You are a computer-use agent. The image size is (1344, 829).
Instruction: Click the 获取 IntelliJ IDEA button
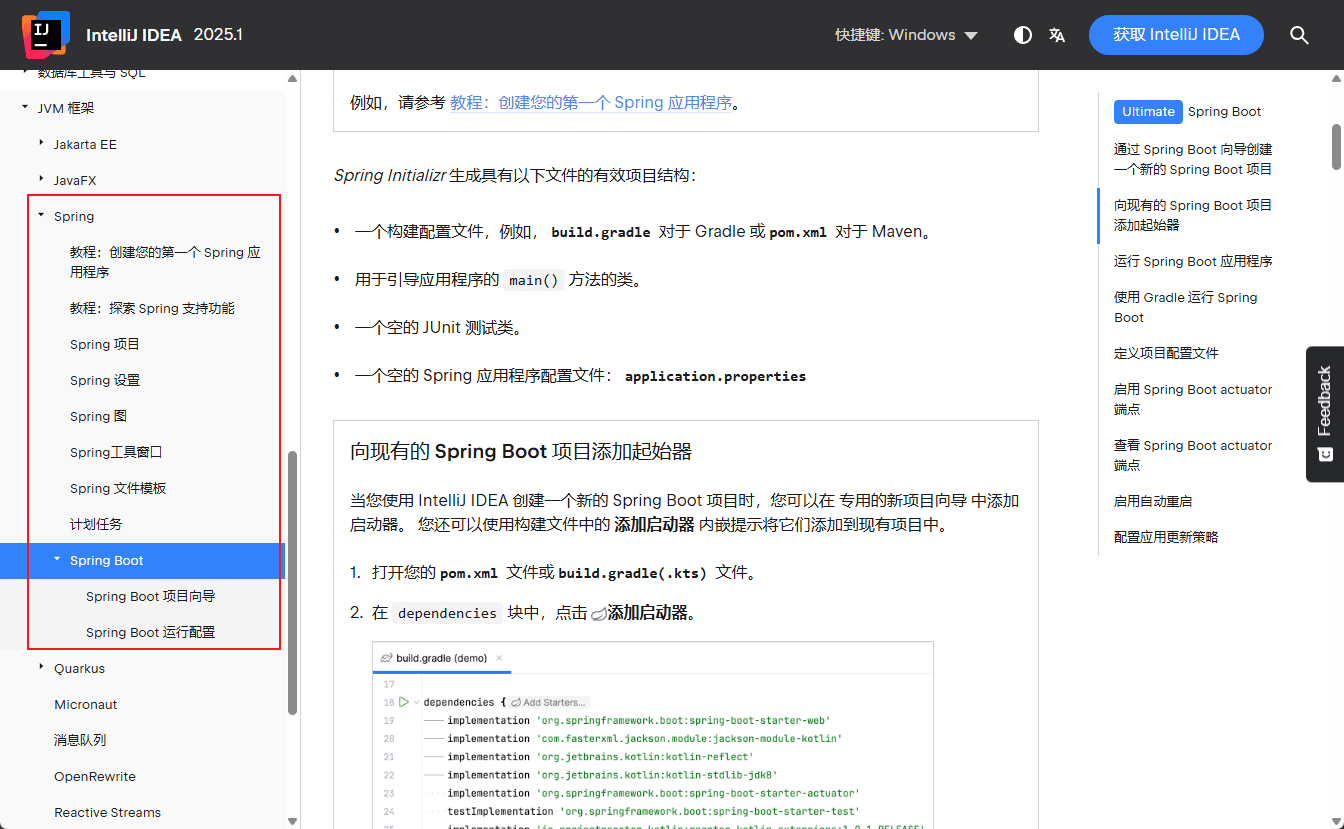coord(1176,35)
